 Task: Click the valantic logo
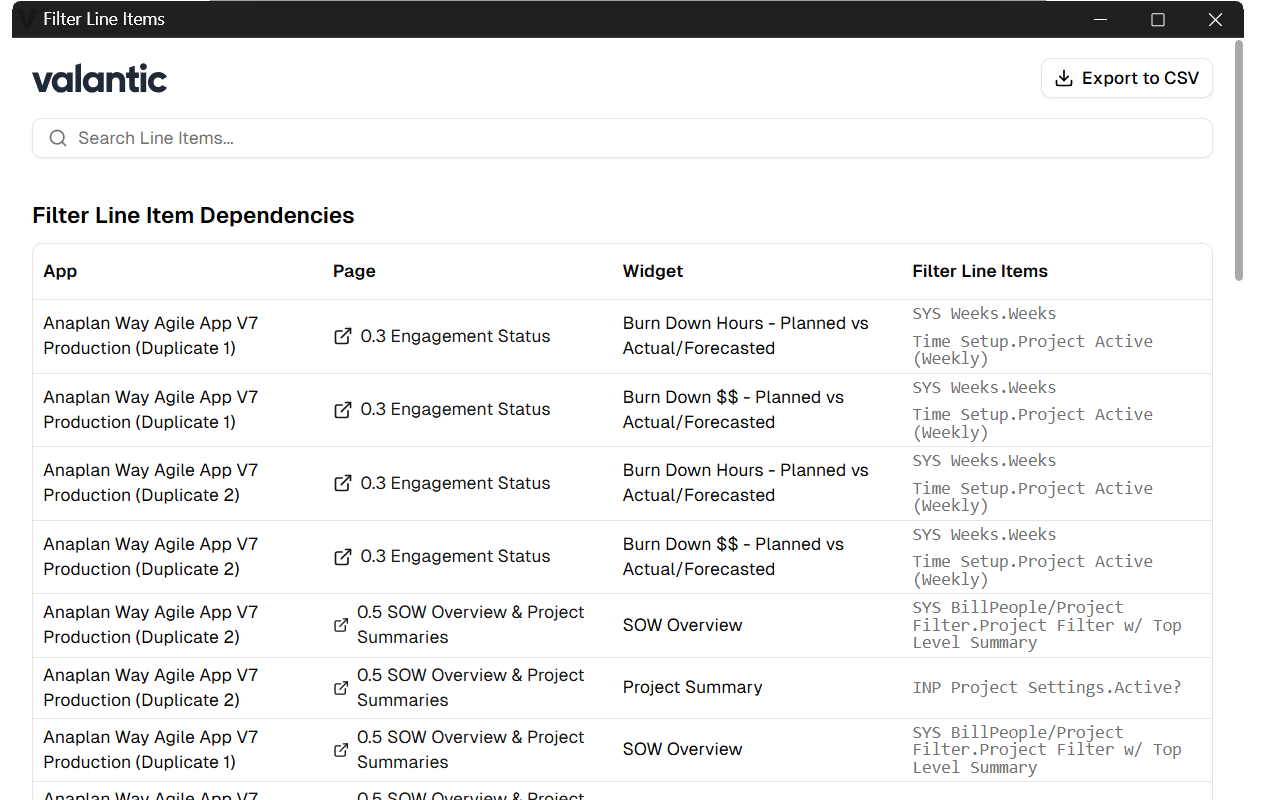pyautogui.click(x=100, y=78)
